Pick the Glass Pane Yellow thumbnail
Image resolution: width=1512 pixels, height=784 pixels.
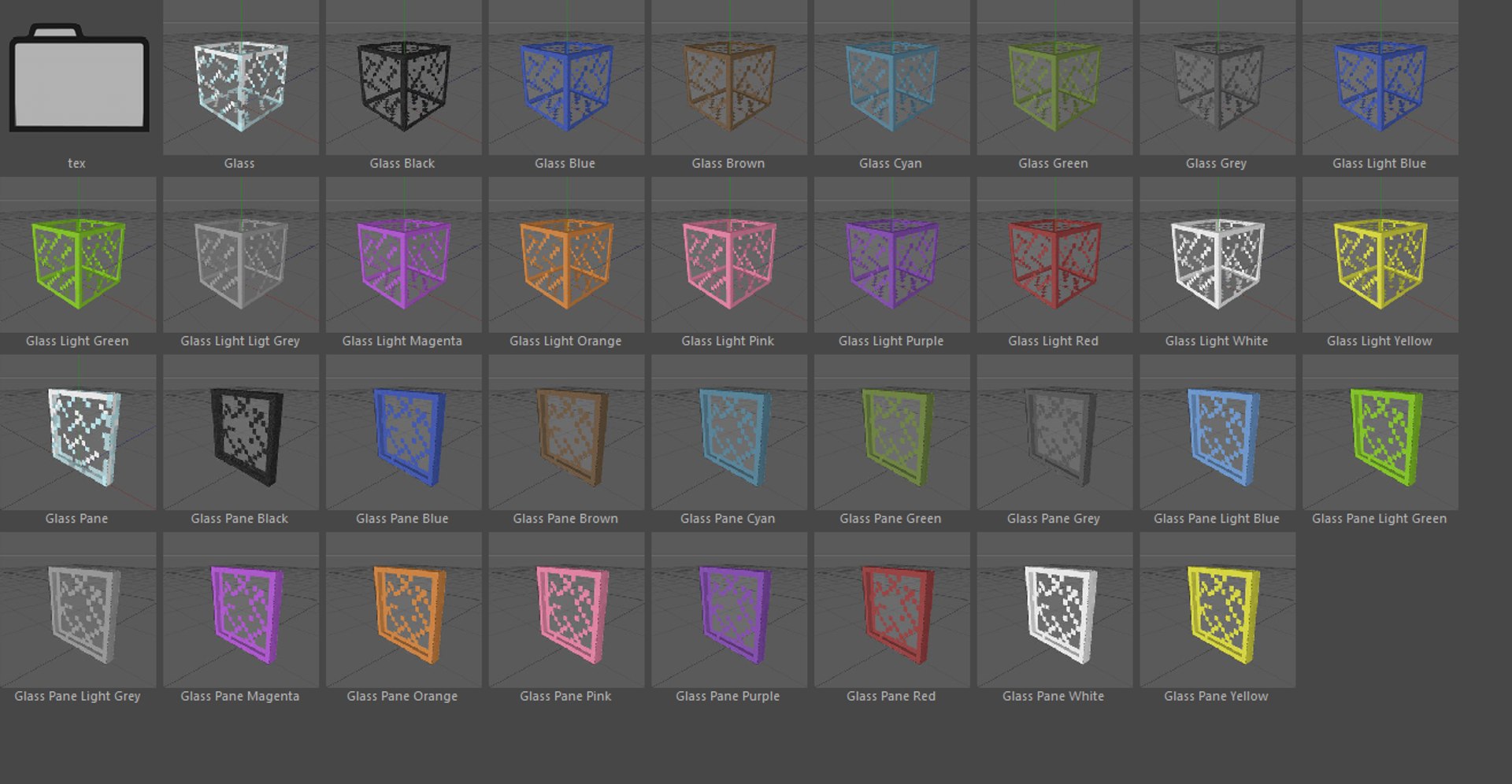[x=1217, y=610]
